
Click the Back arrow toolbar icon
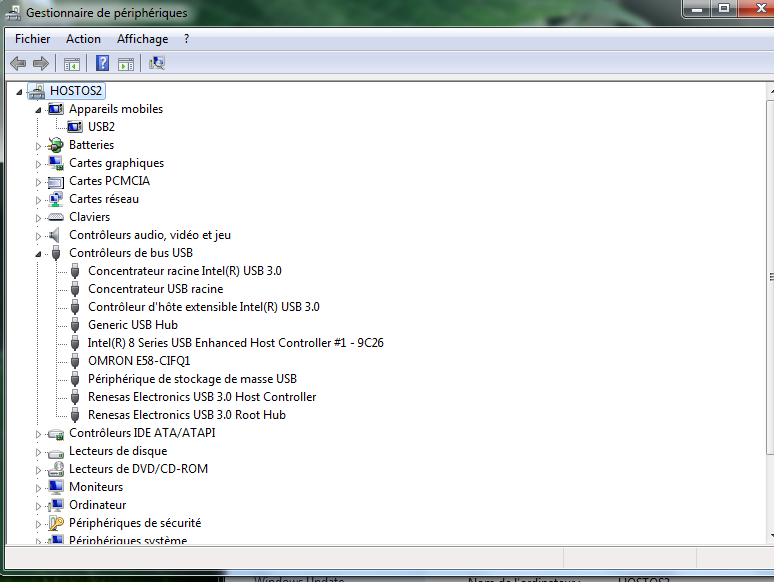[x=18, y=63]
